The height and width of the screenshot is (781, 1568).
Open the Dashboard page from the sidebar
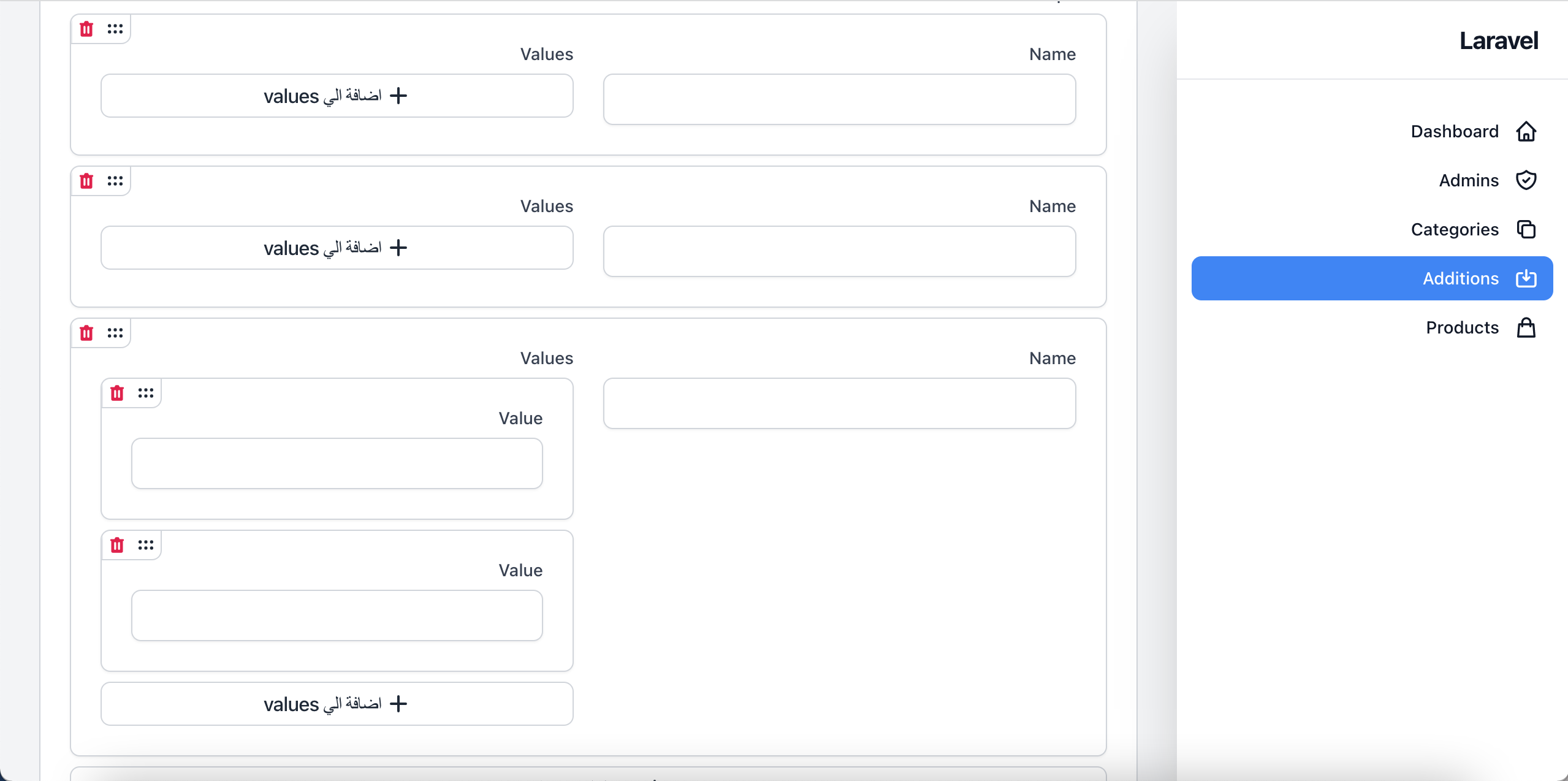1453,131
